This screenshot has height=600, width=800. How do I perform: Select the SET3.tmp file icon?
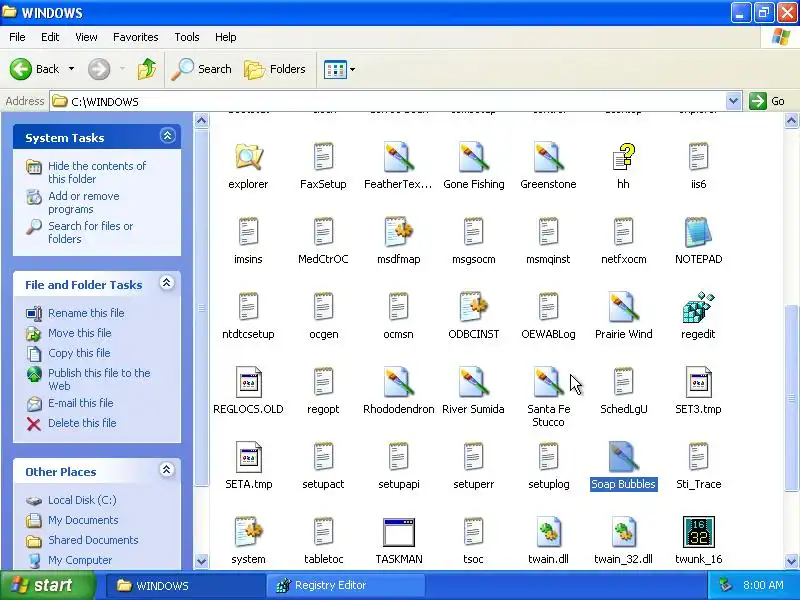tap(698, 383)
